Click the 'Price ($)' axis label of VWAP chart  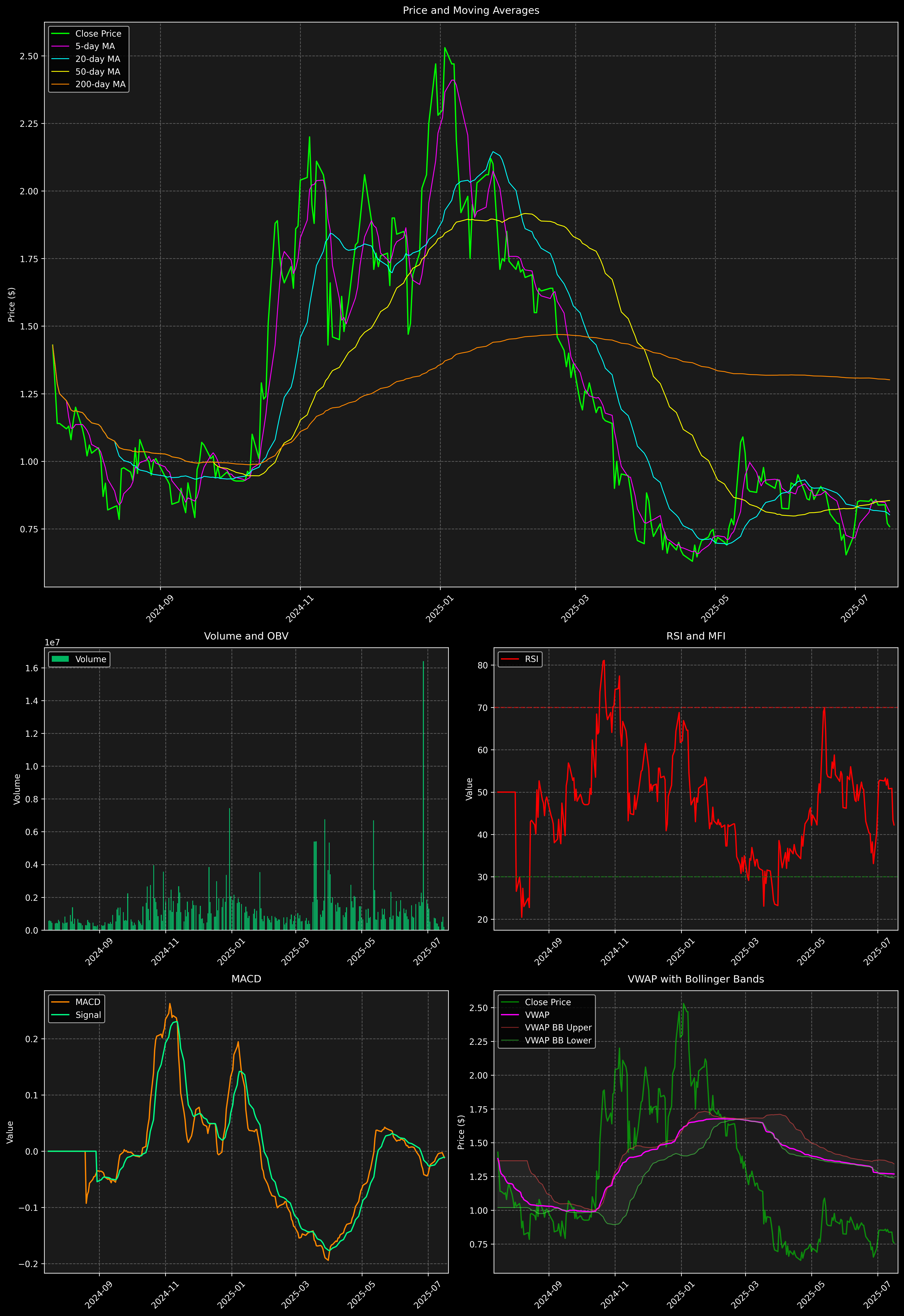pos(461,1132)
